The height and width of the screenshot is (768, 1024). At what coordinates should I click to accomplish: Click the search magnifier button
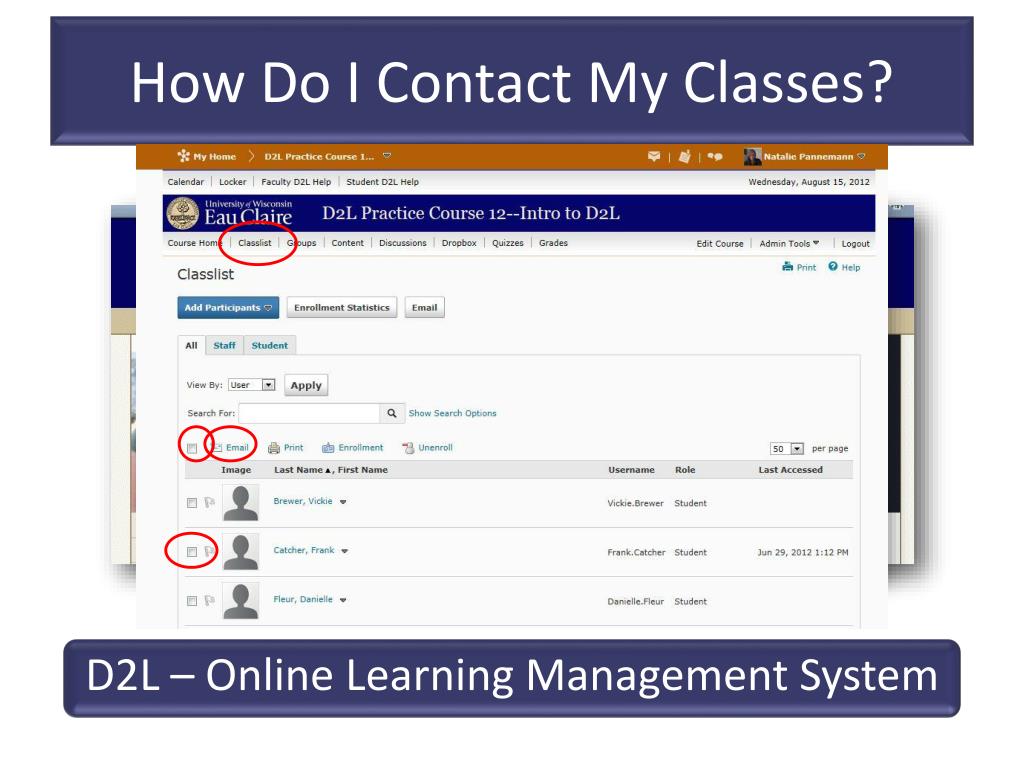392,413
